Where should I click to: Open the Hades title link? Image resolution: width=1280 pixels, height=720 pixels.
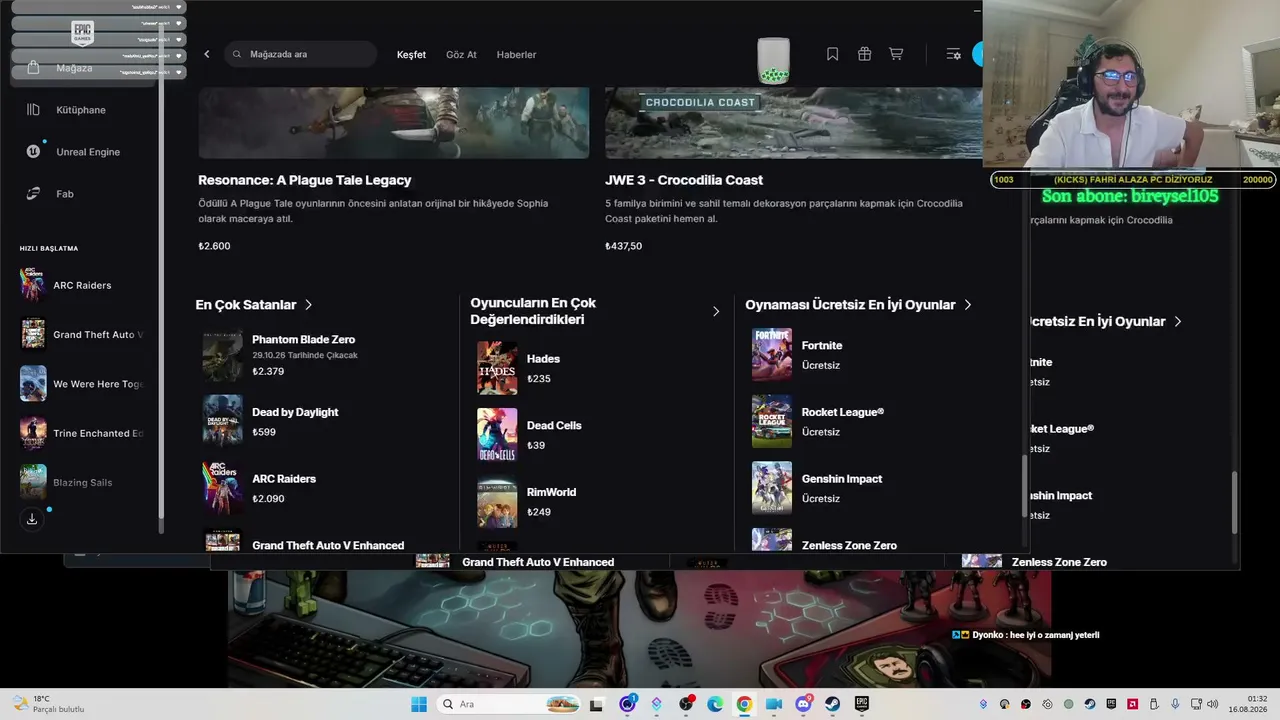[x=543, y=359]
